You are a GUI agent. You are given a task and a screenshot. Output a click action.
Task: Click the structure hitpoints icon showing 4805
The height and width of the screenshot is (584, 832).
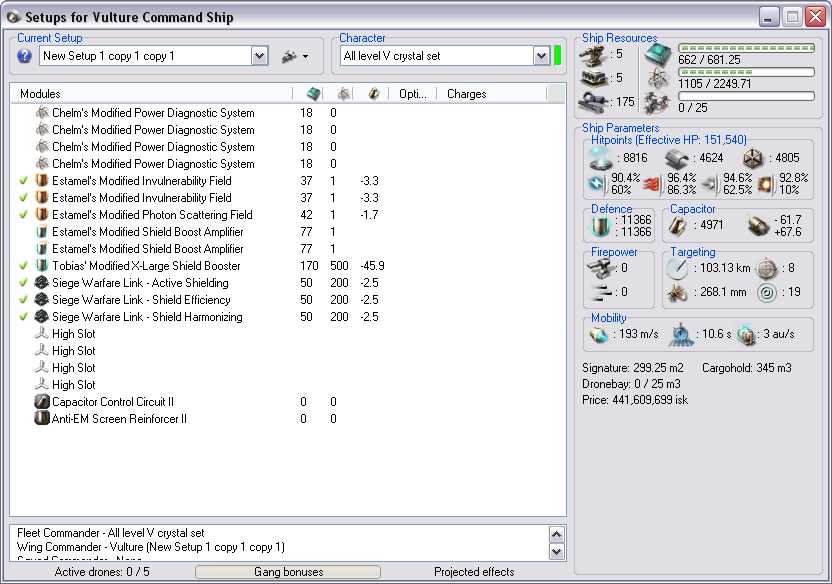point(752,158)
